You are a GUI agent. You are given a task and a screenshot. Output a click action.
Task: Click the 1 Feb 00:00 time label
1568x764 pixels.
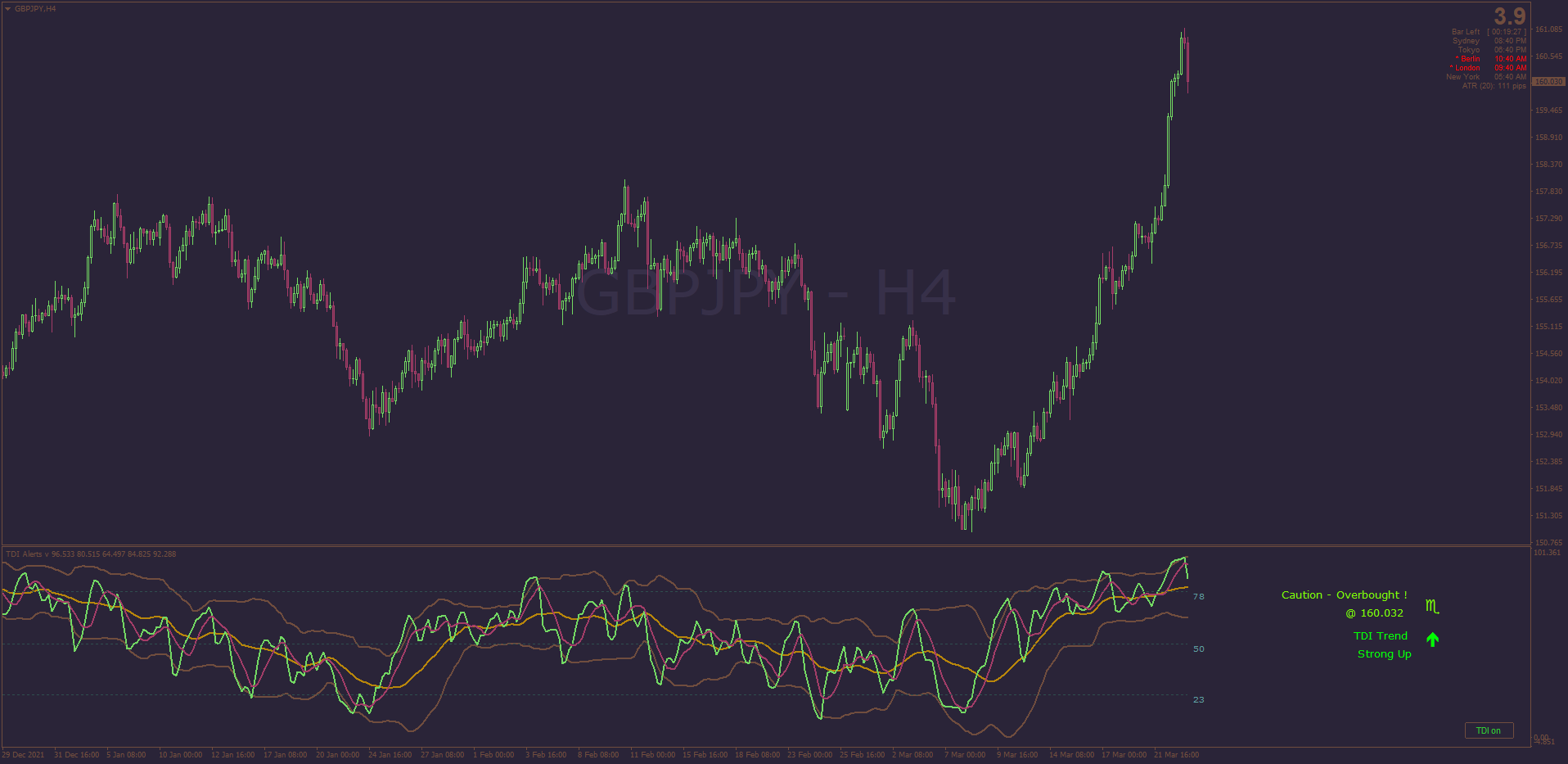click(x=493, y=755)
